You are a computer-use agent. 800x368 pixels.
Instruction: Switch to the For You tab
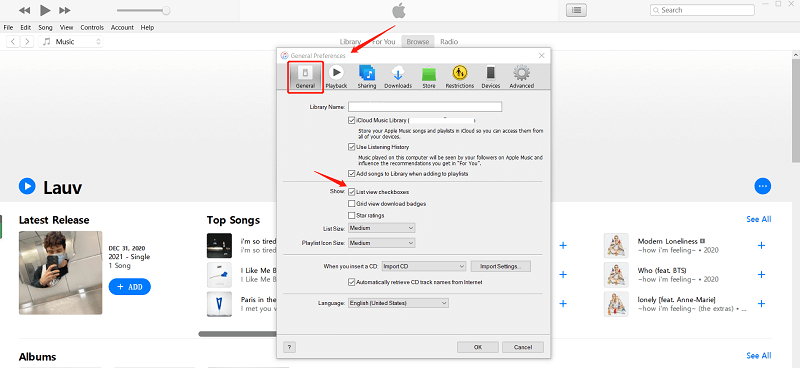click(383, 42)
